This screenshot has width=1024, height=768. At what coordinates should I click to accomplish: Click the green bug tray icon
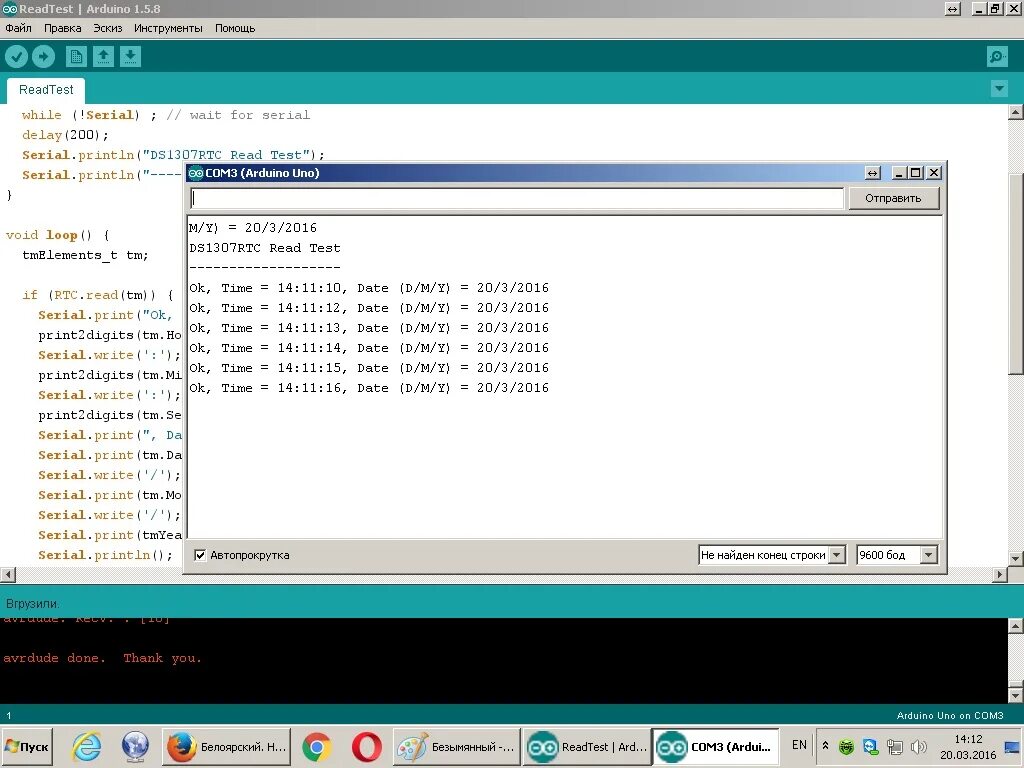(846, 746)
